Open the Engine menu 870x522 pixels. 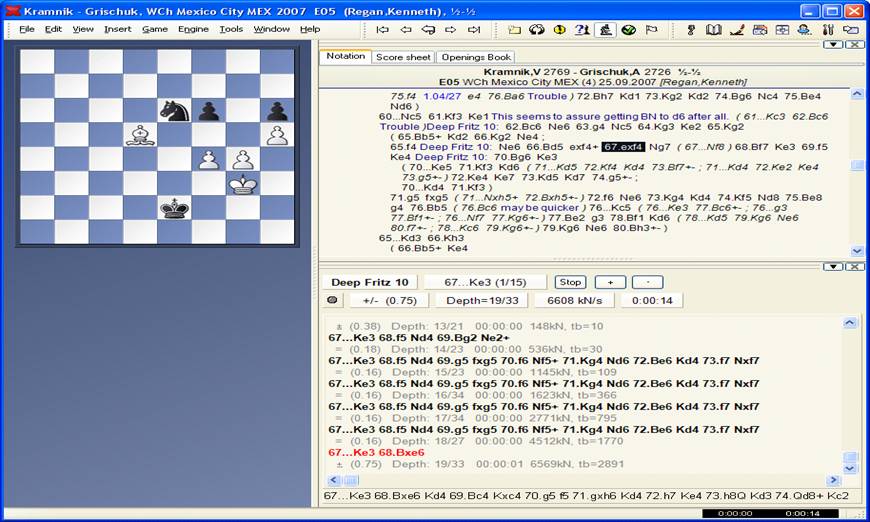pyautogui.click(x=193, y=29)
